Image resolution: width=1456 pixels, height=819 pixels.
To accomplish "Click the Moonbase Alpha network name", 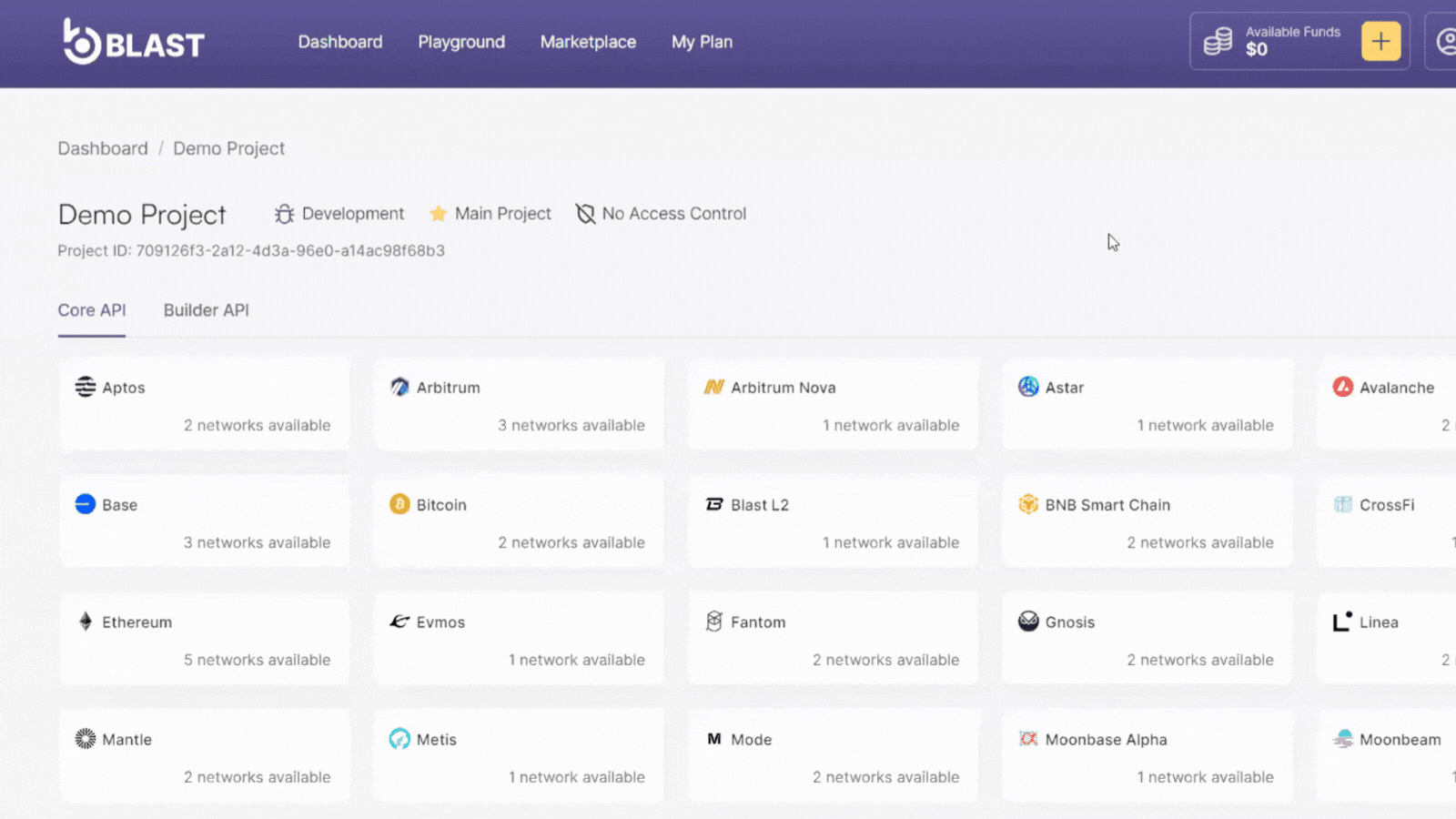I will [1106, 740].
